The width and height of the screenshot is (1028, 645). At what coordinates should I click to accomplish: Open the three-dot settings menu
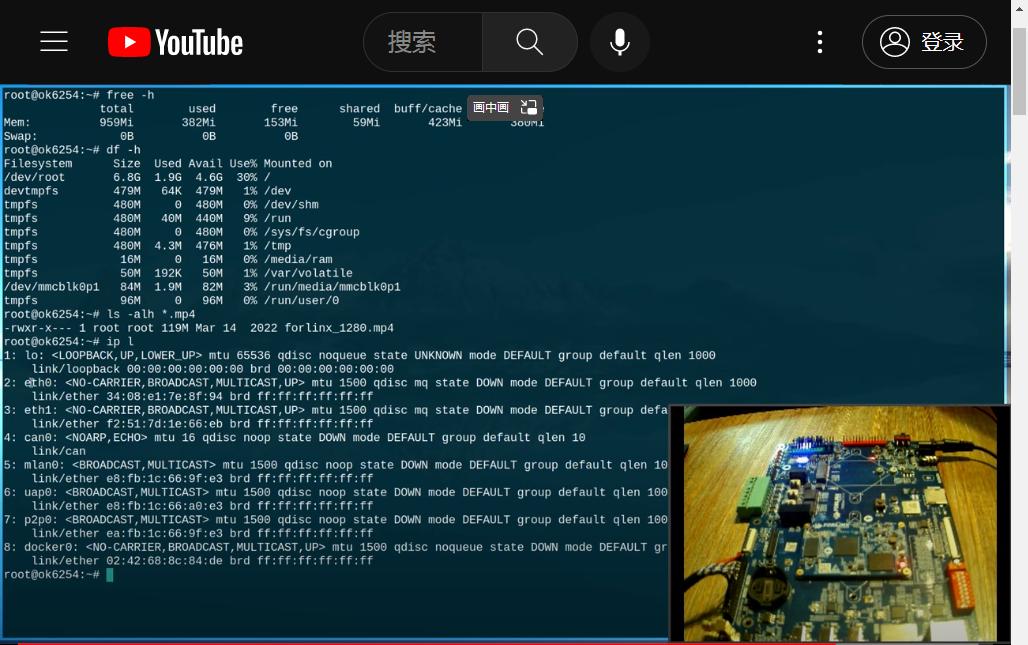[x=820, y=42]
